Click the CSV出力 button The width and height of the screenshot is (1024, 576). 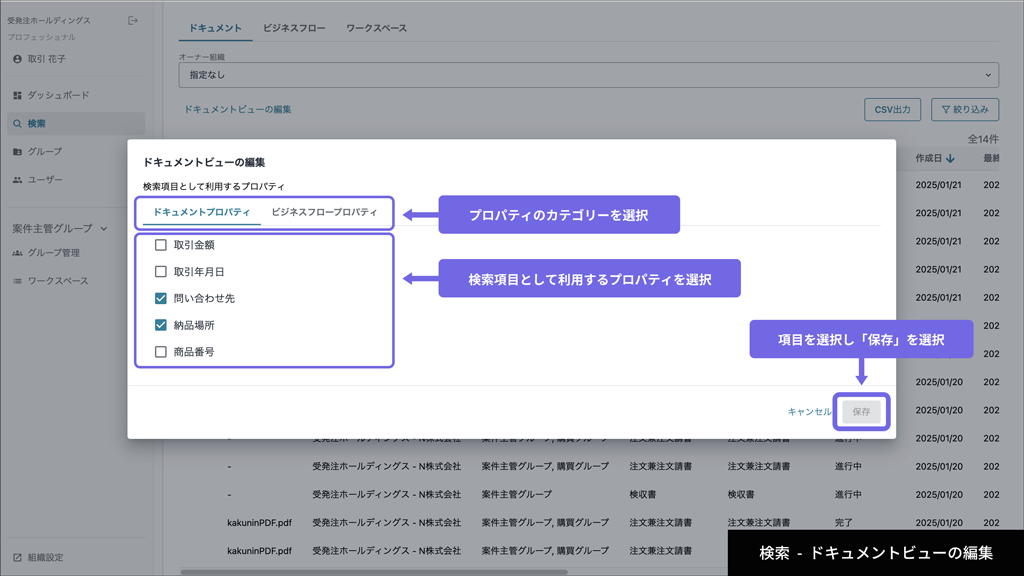pyautogui.click(x=892, y=110)
